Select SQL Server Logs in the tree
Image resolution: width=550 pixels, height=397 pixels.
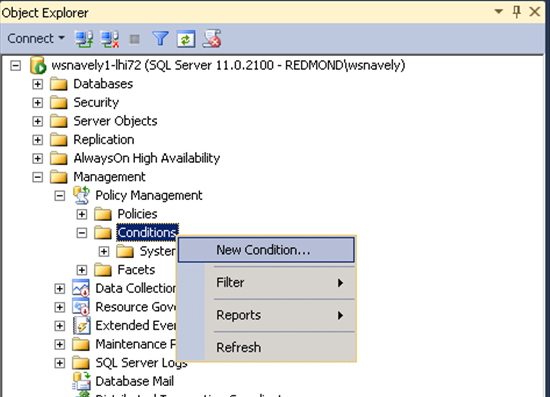coord(141,363)
